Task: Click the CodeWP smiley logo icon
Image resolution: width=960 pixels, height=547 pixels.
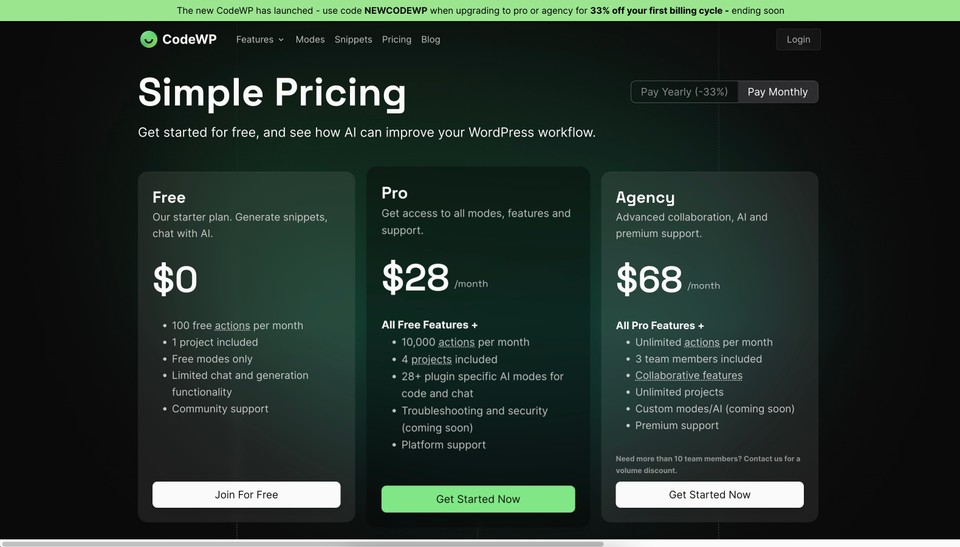Action: (148, 39)
